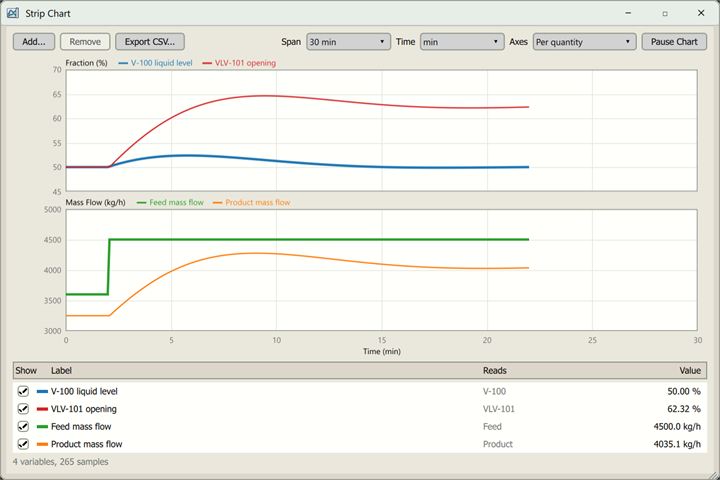Click orange color swatch of Product mass flow row
This screenshot has width=720, height=480.
pyautogui.click(x=42, y=444)
